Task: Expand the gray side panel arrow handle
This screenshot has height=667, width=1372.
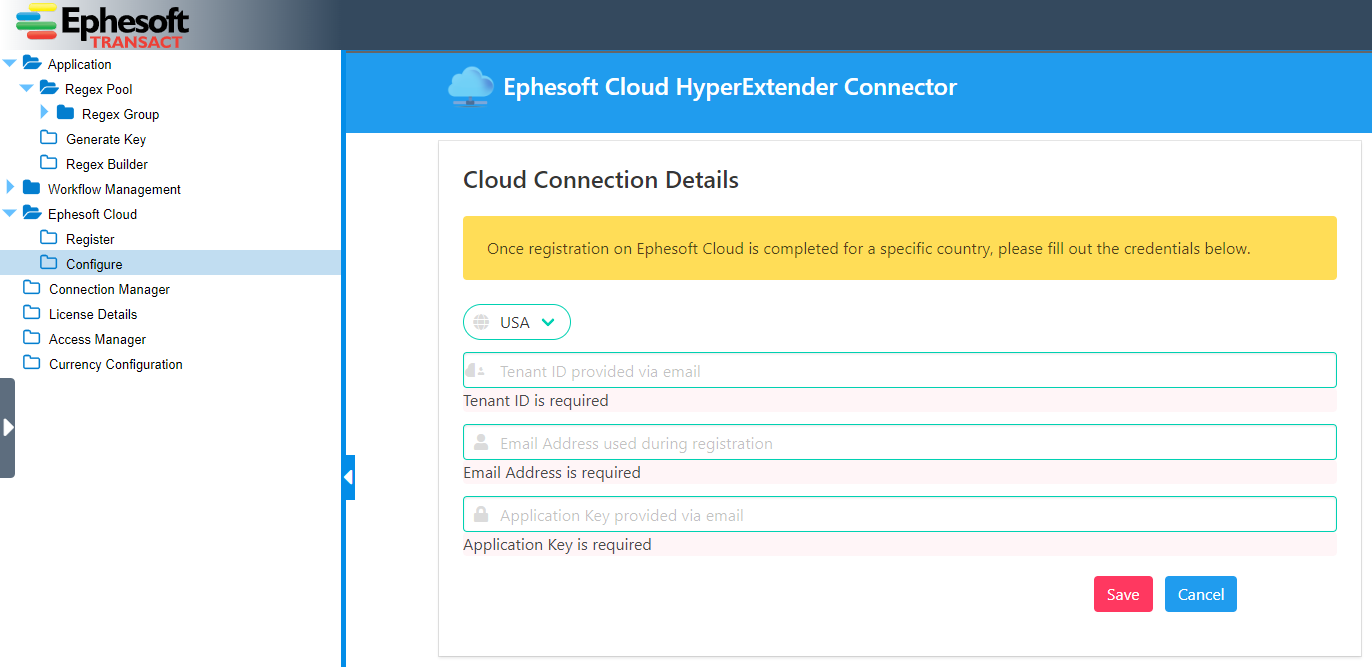Action: (x=8, y=428)
